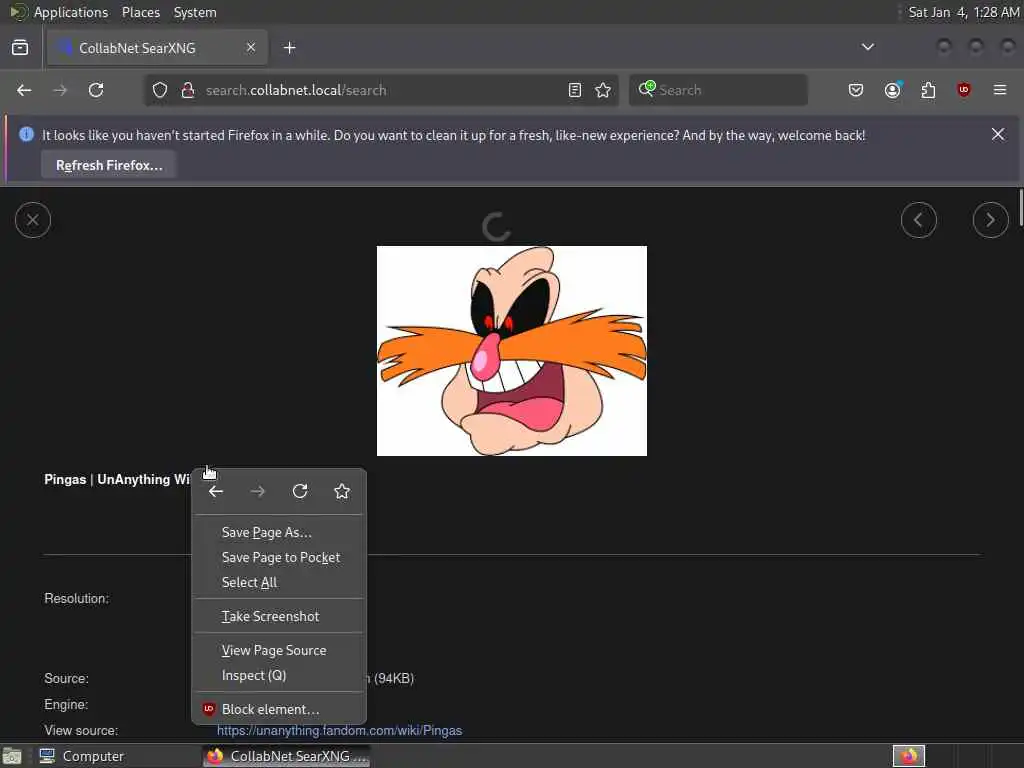
Task: Click the uBlock Origin toolbar icon
Action: [x=963, y=90]
